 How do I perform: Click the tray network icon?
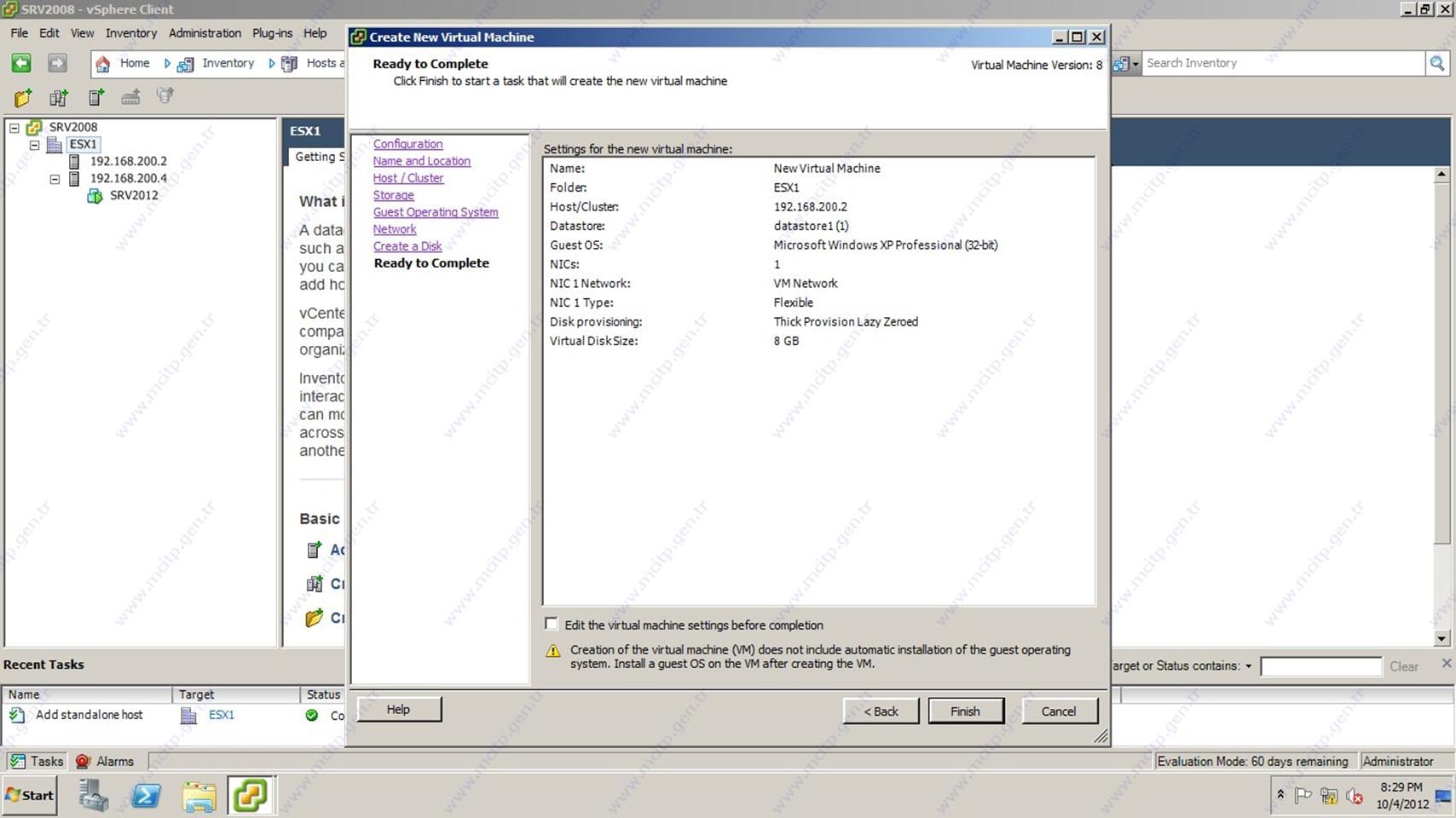[x=1329, y=796]
